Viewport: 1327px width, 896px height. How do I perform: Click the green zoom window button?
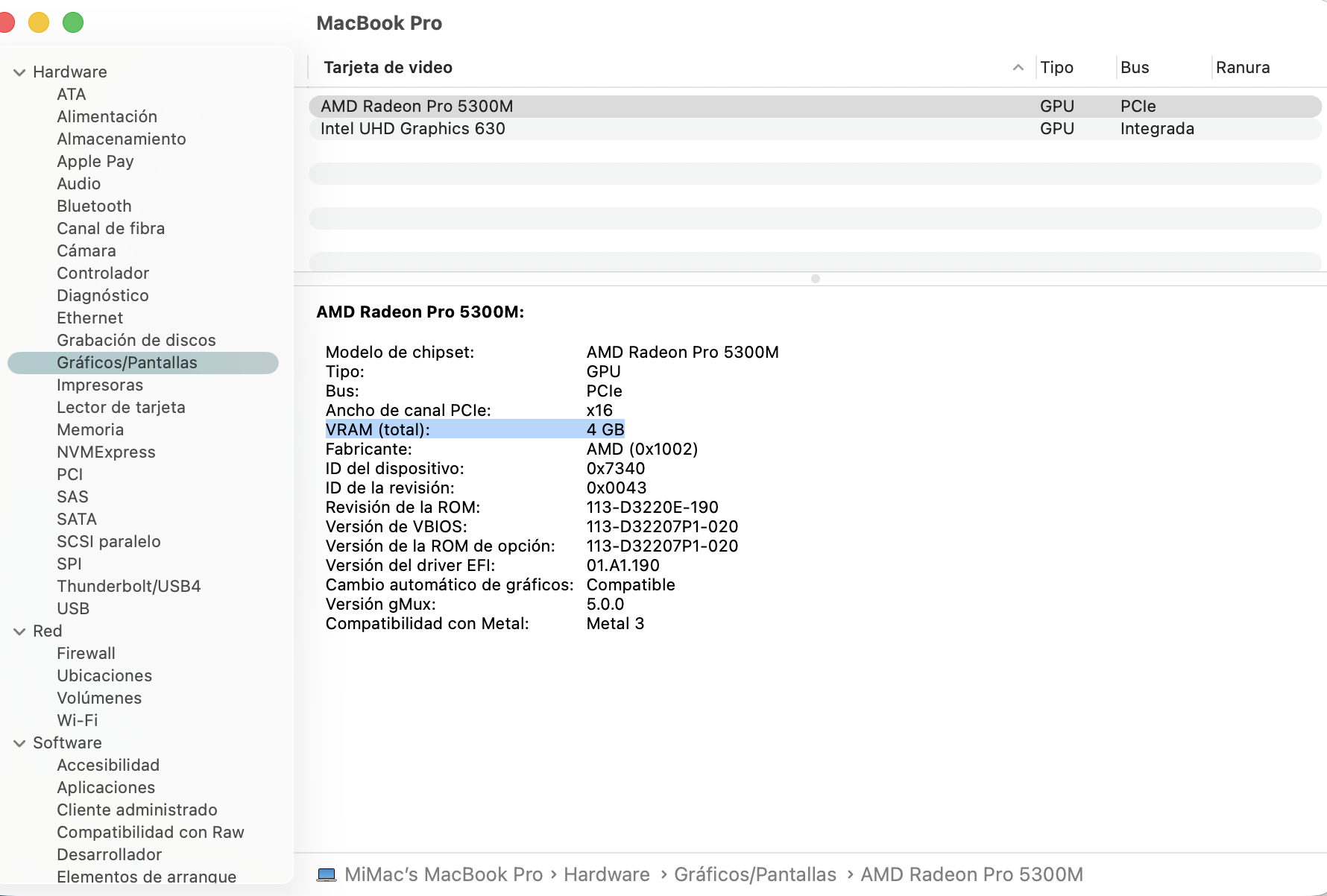(73, 23)
